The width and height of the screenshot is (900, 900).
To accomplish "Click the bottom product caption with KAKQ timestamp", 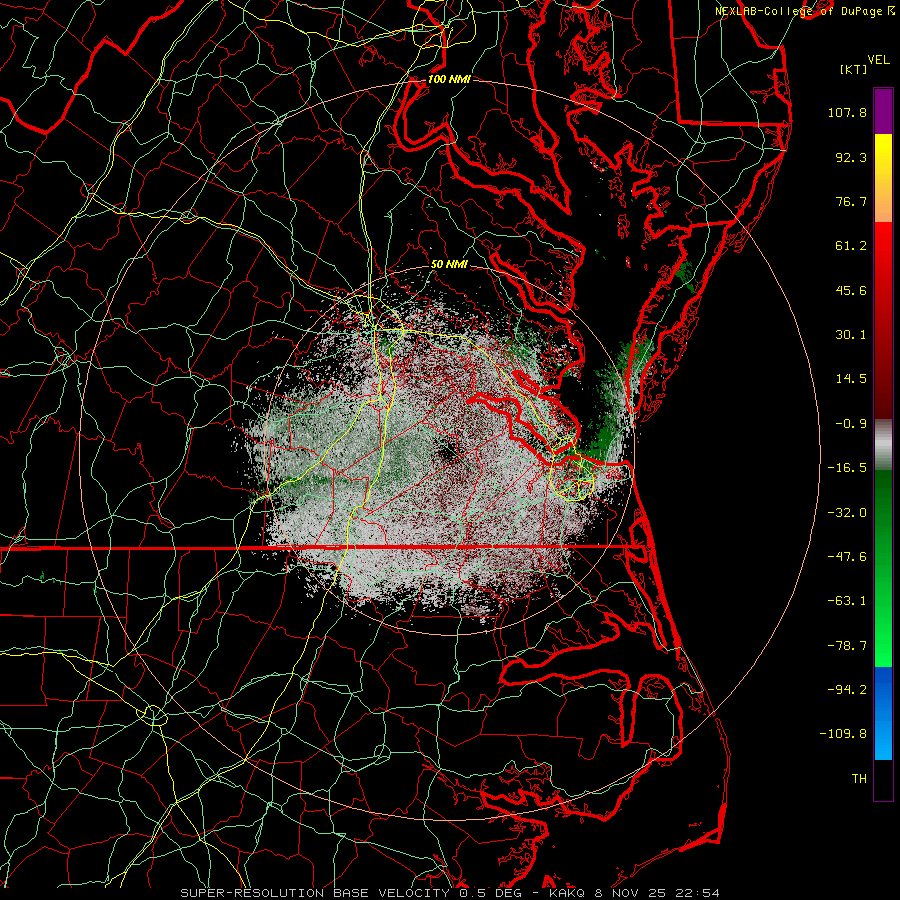I will pos(450,893).
